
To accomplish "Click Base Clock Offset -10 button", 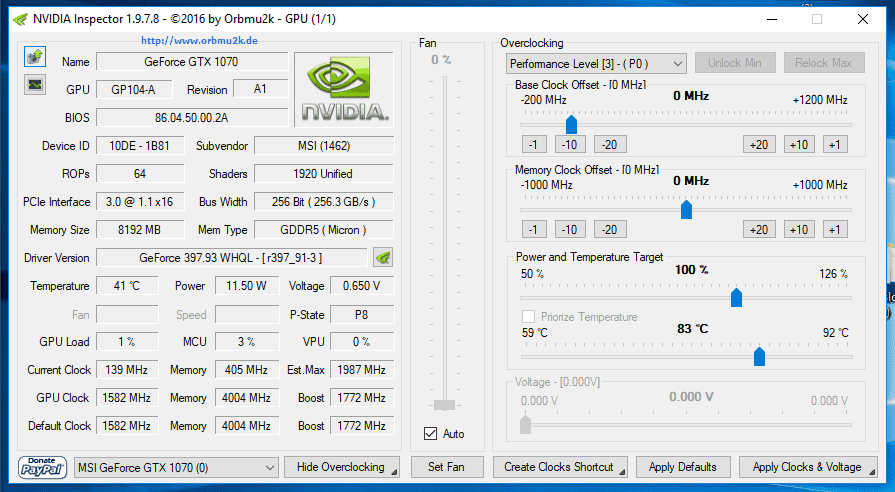I will 570,144.
